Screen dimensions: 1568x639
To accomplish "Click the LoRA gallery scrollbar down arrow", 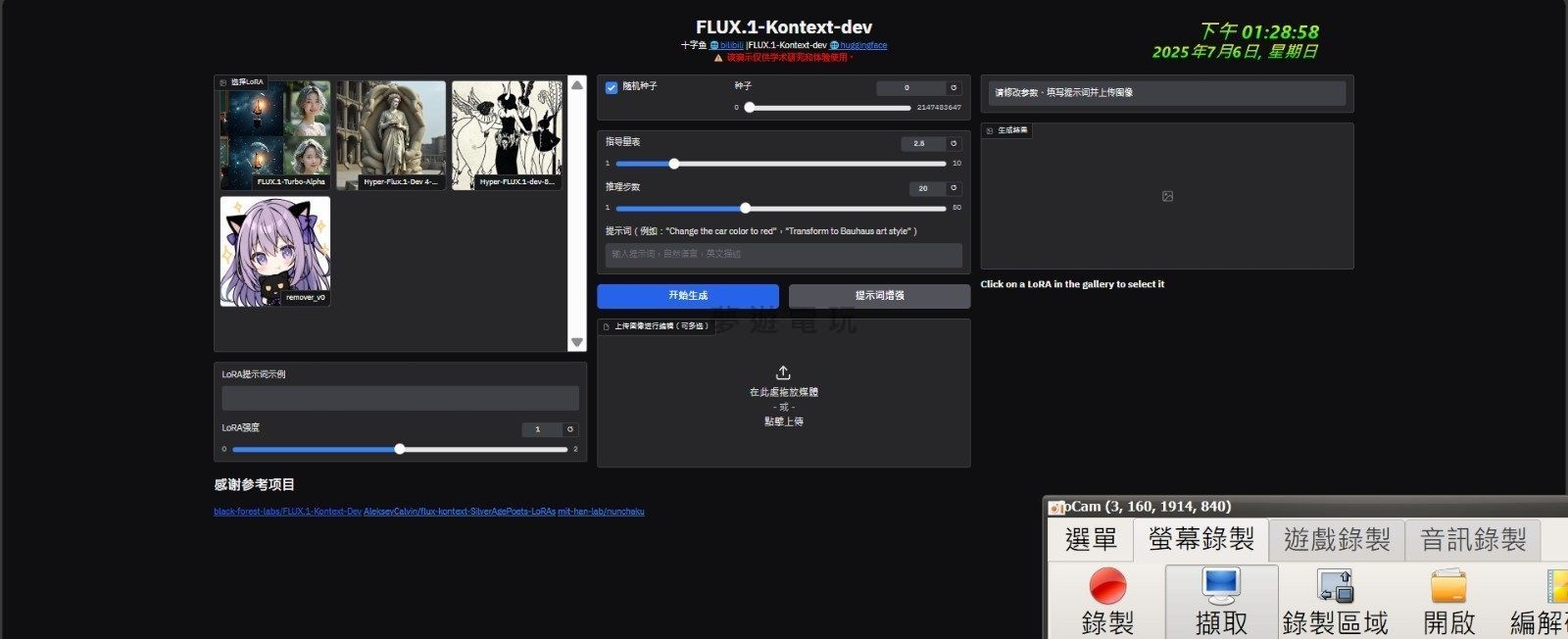I will click(577, 342).
